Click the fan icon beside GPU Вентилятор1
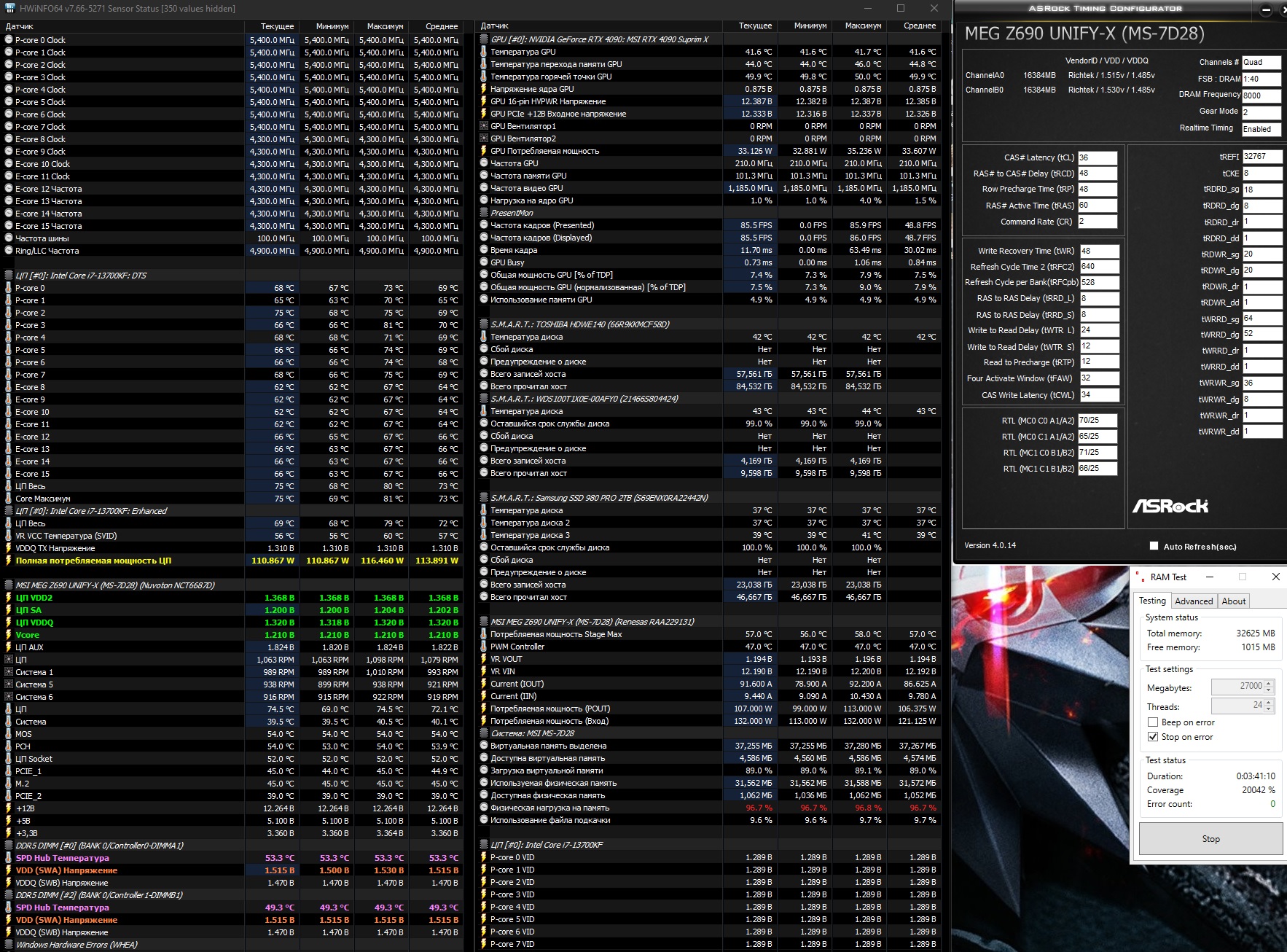 point(484,126)
